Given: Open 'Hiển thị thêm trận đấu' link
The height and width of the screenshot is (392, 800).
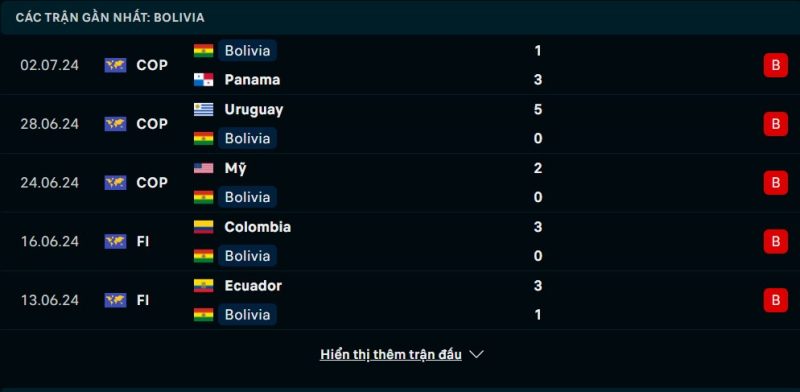Looking at the screenshot, I should (x=391, y=354).
